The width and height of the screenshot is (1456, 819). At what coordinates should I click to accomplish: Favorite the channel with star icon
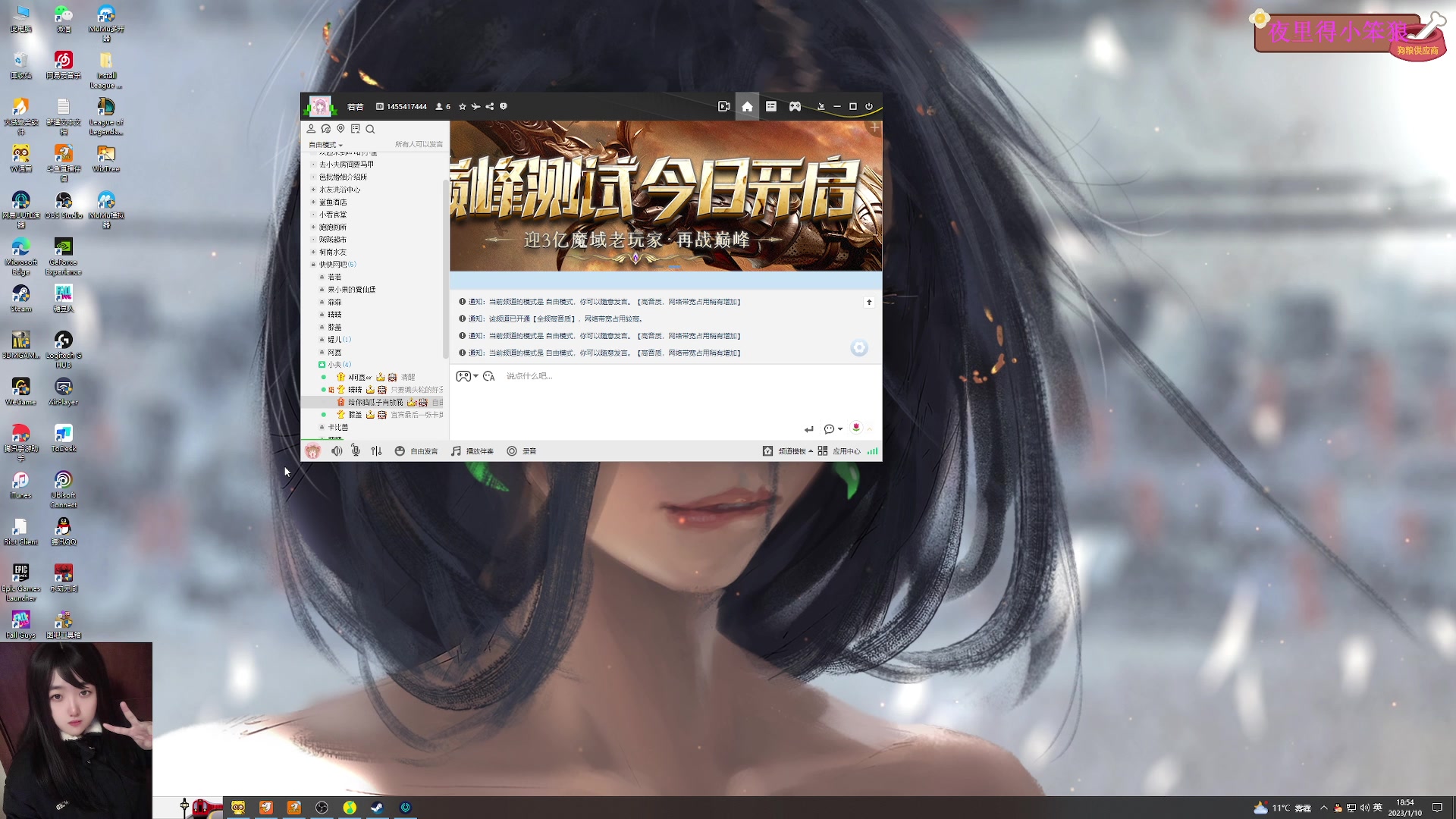pyautogui.click(x=463, y=106)
